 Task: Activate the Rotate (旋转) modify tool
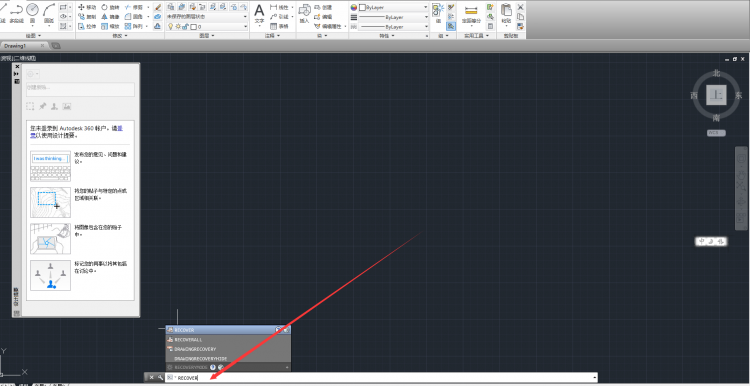point(110,8)
